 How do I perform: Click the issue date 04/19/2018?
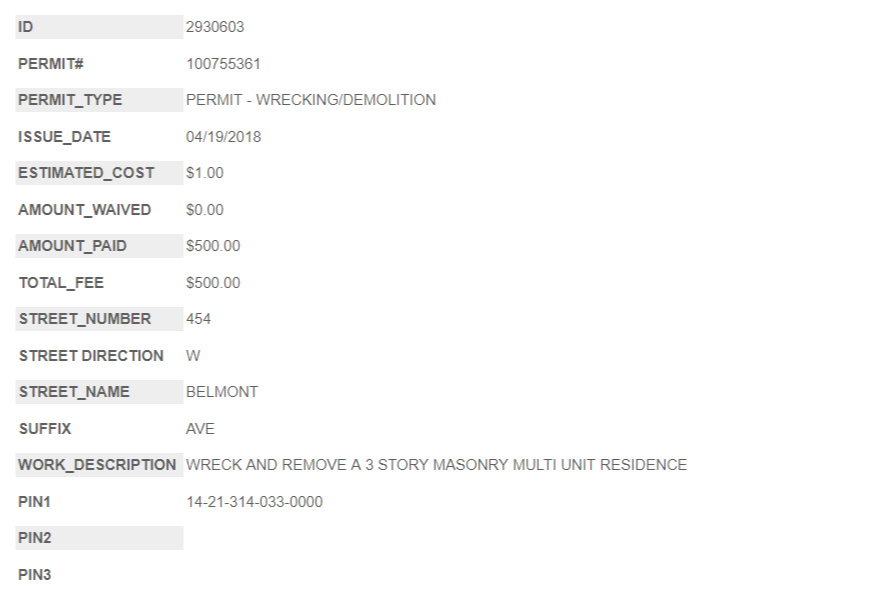click(x=223, y=137)
